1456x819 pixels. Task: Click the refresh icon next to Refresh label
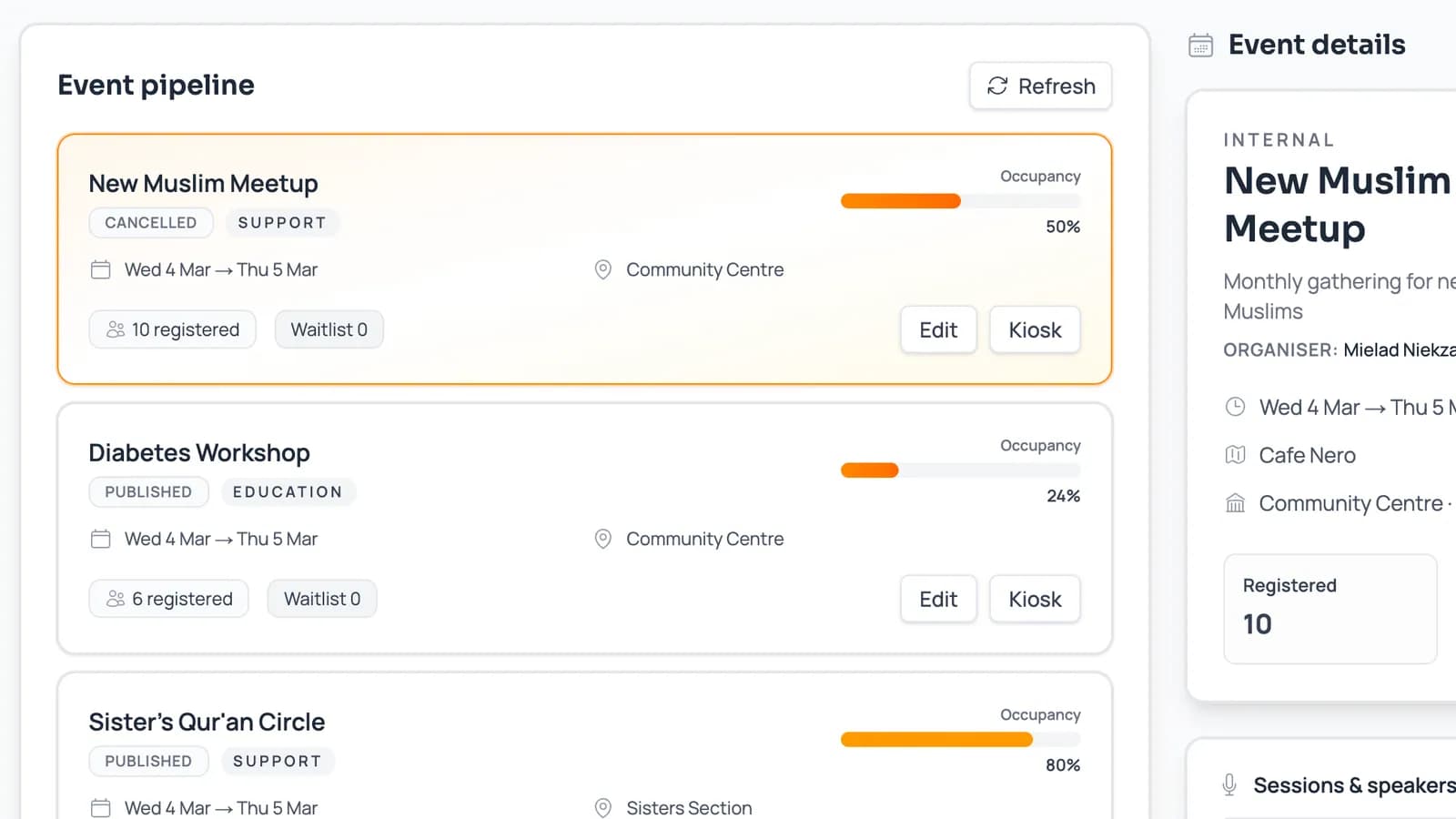pos(997,86)
